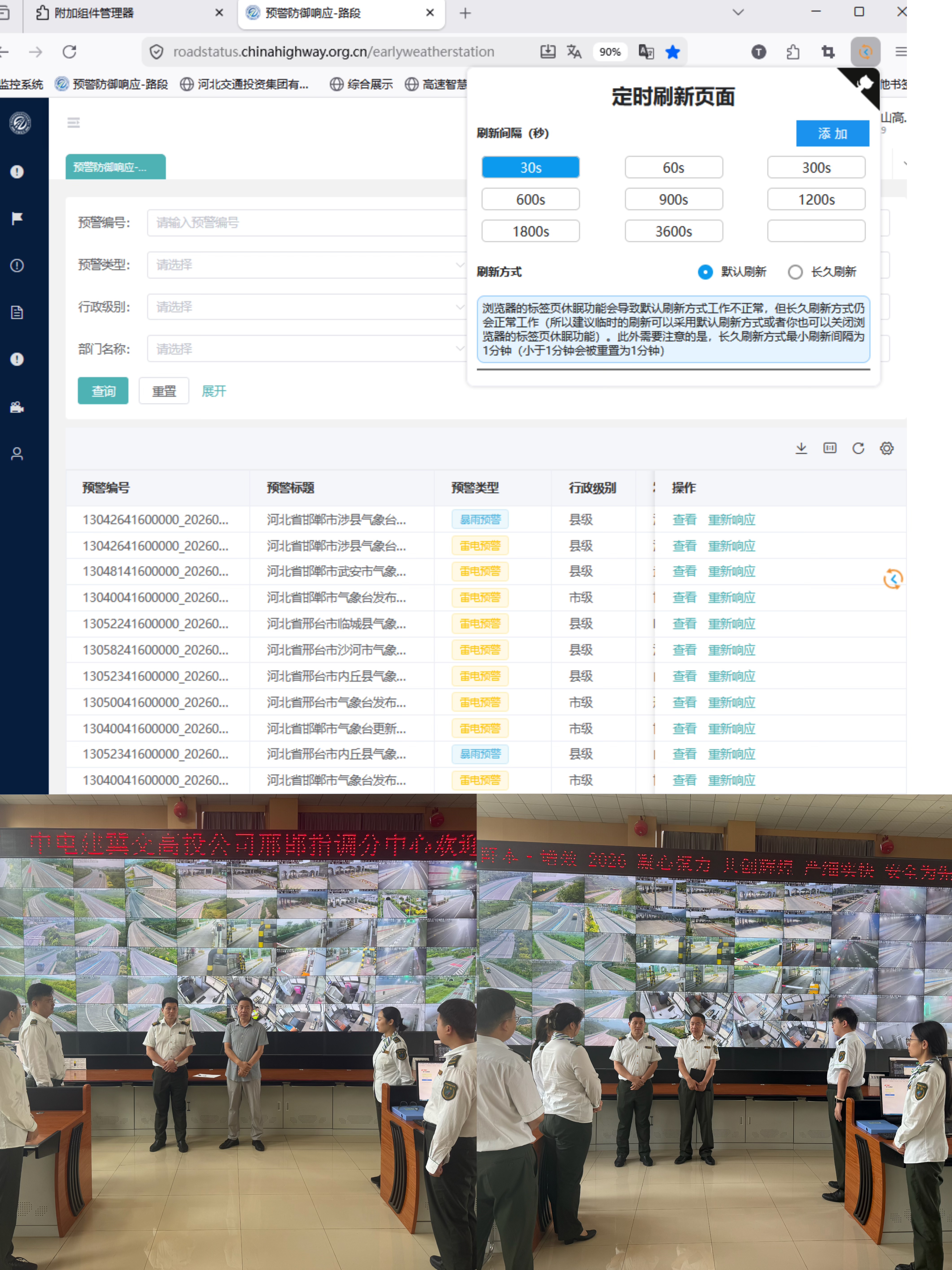Click the table refresh icon
The width and height of the screenshot is (952, 1270).
tap(858, 448)
